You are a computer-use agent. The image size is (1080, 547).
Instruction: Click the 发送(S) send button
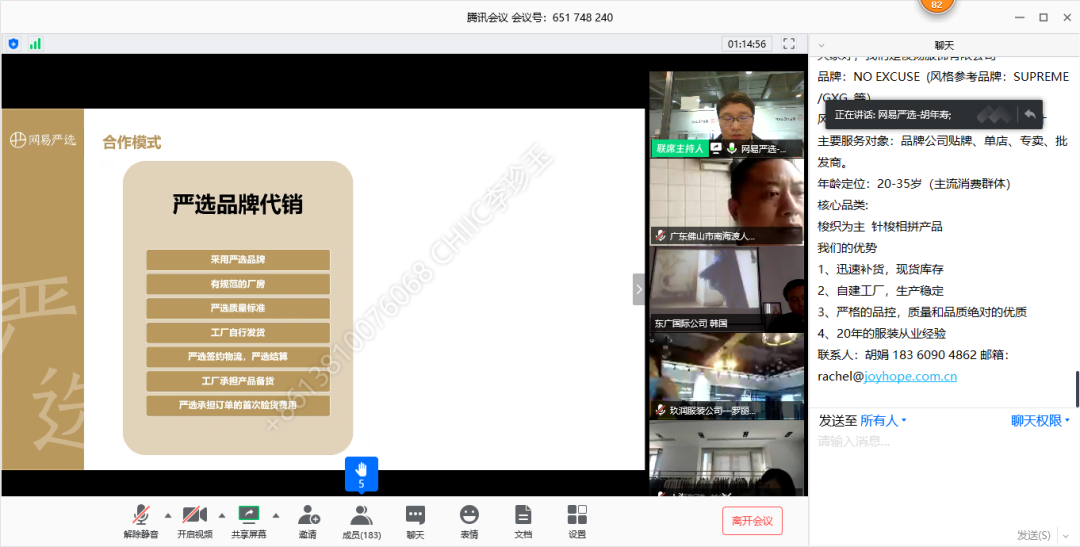click(1034, 535)
